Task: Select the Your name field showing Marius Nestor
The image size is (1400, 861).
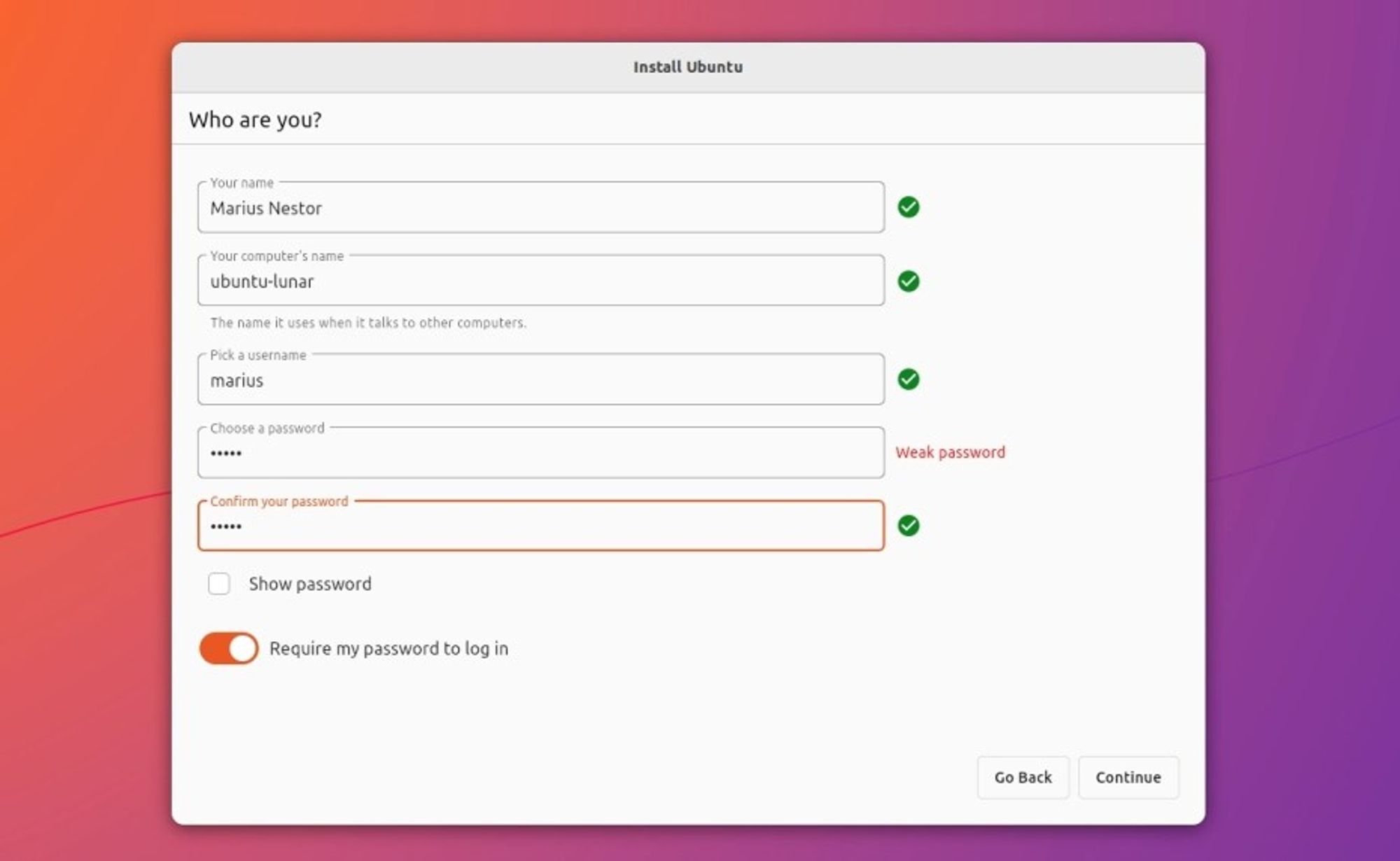Action: 539,208
